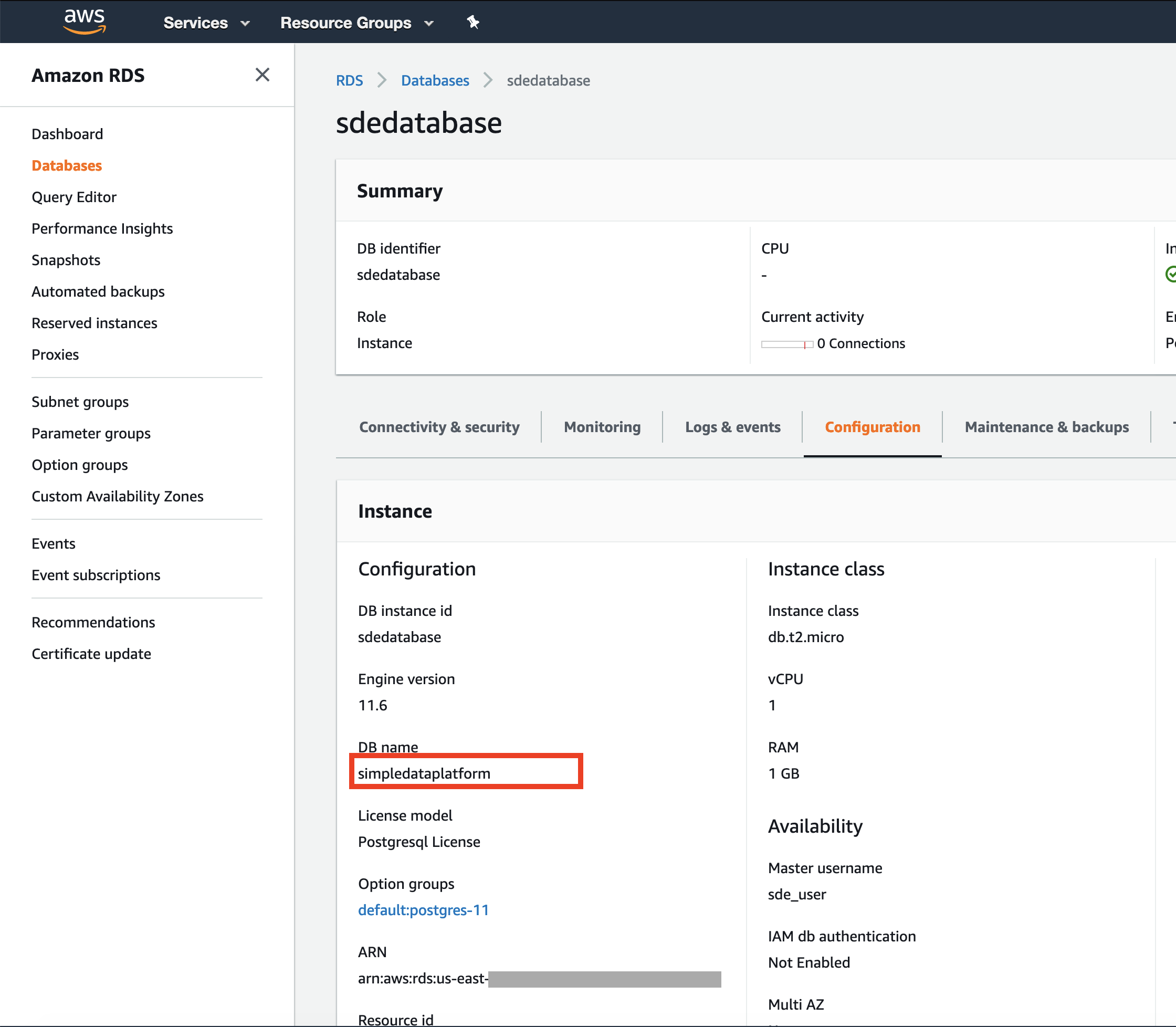This screenshot has width=1176, height=1027.
Task: Click Databases breadcrumb link
Action: [x=435, y=81]
